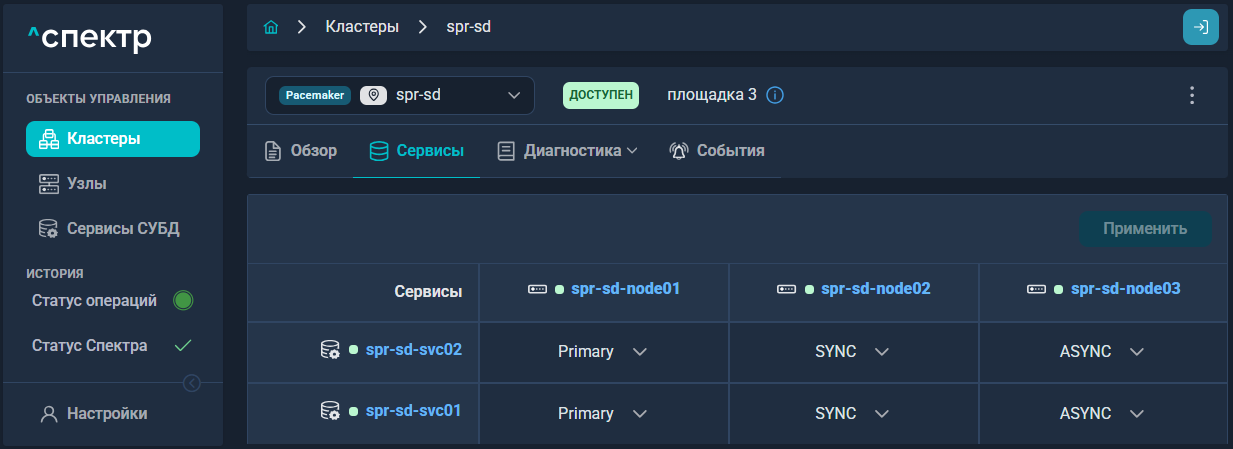Click the Применить button
1233x449 pixels.
[1145, 229]
